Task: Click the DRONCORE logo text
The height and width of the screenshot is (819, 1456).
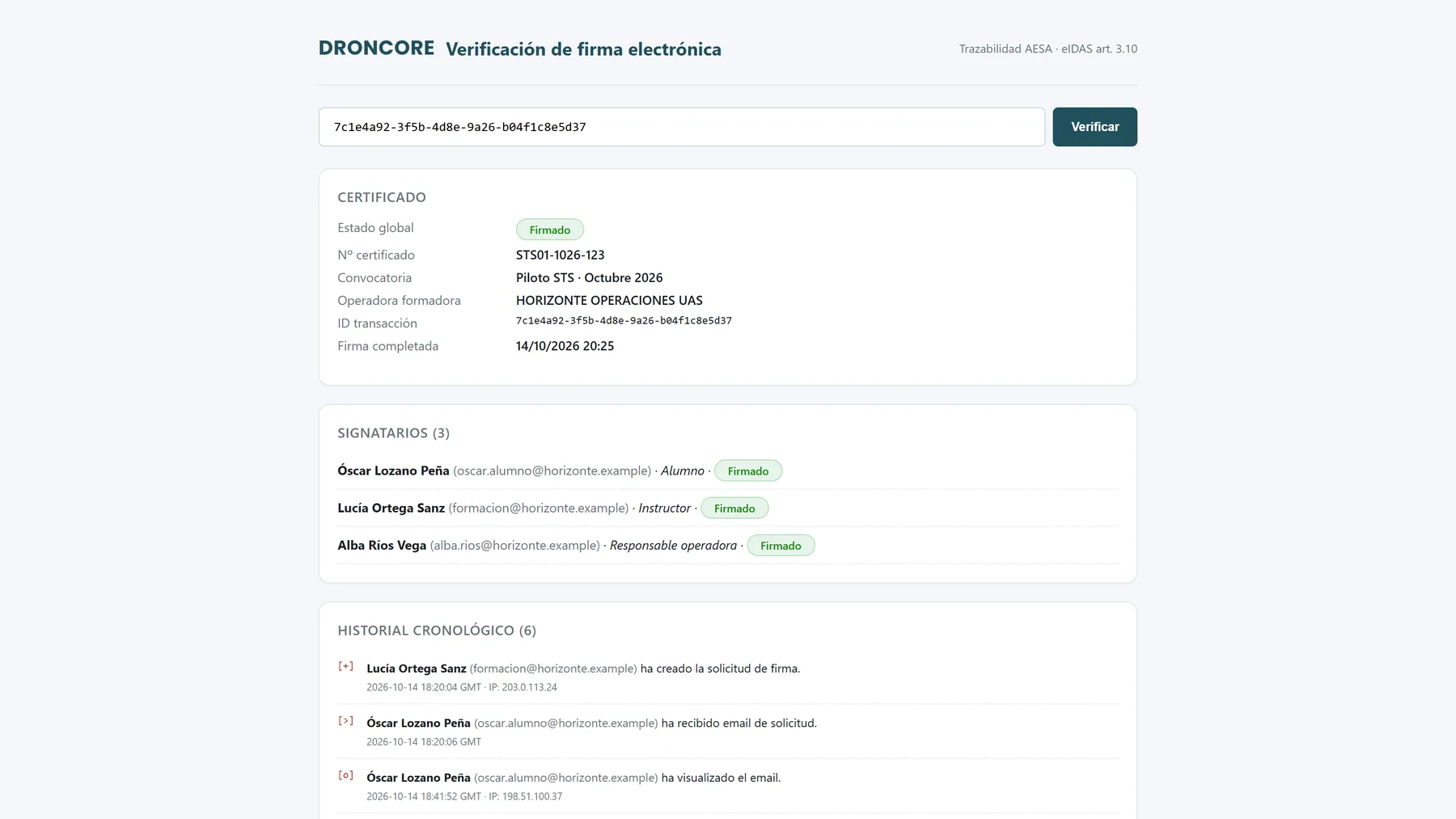Action: (x=376, y=49)
